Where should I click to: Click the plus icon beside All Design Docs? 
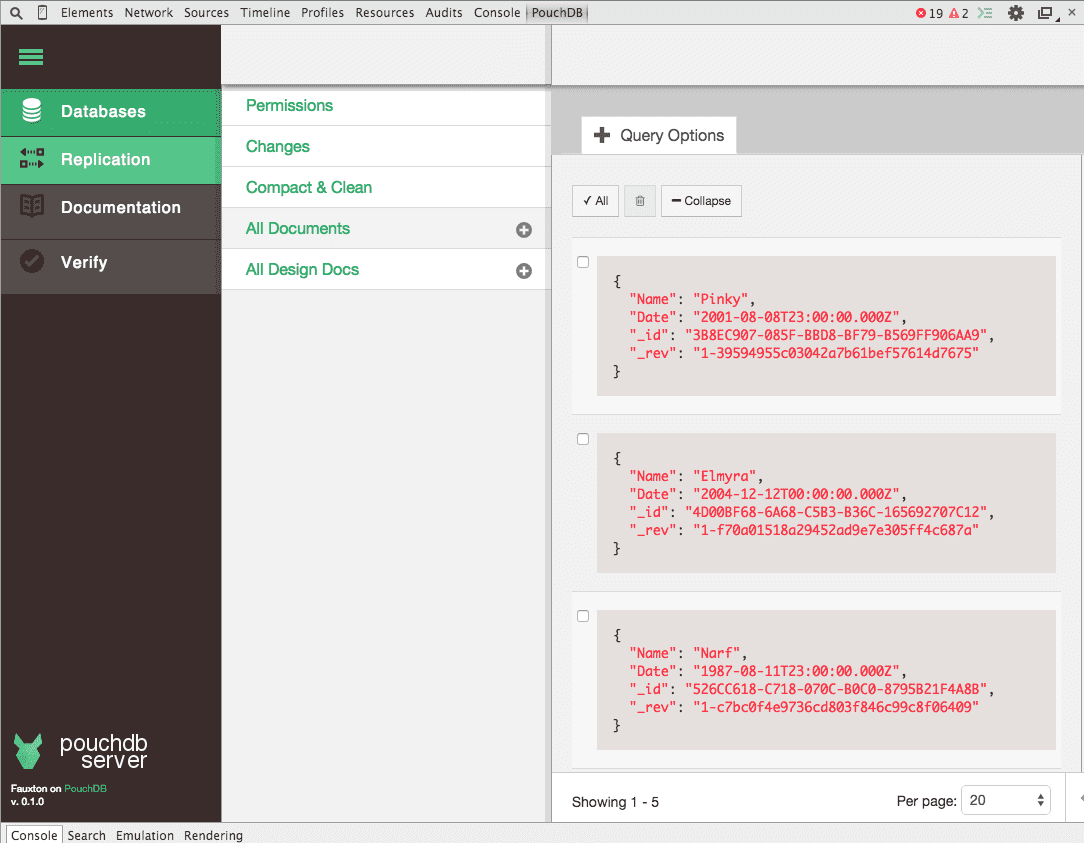click(524, 270)
